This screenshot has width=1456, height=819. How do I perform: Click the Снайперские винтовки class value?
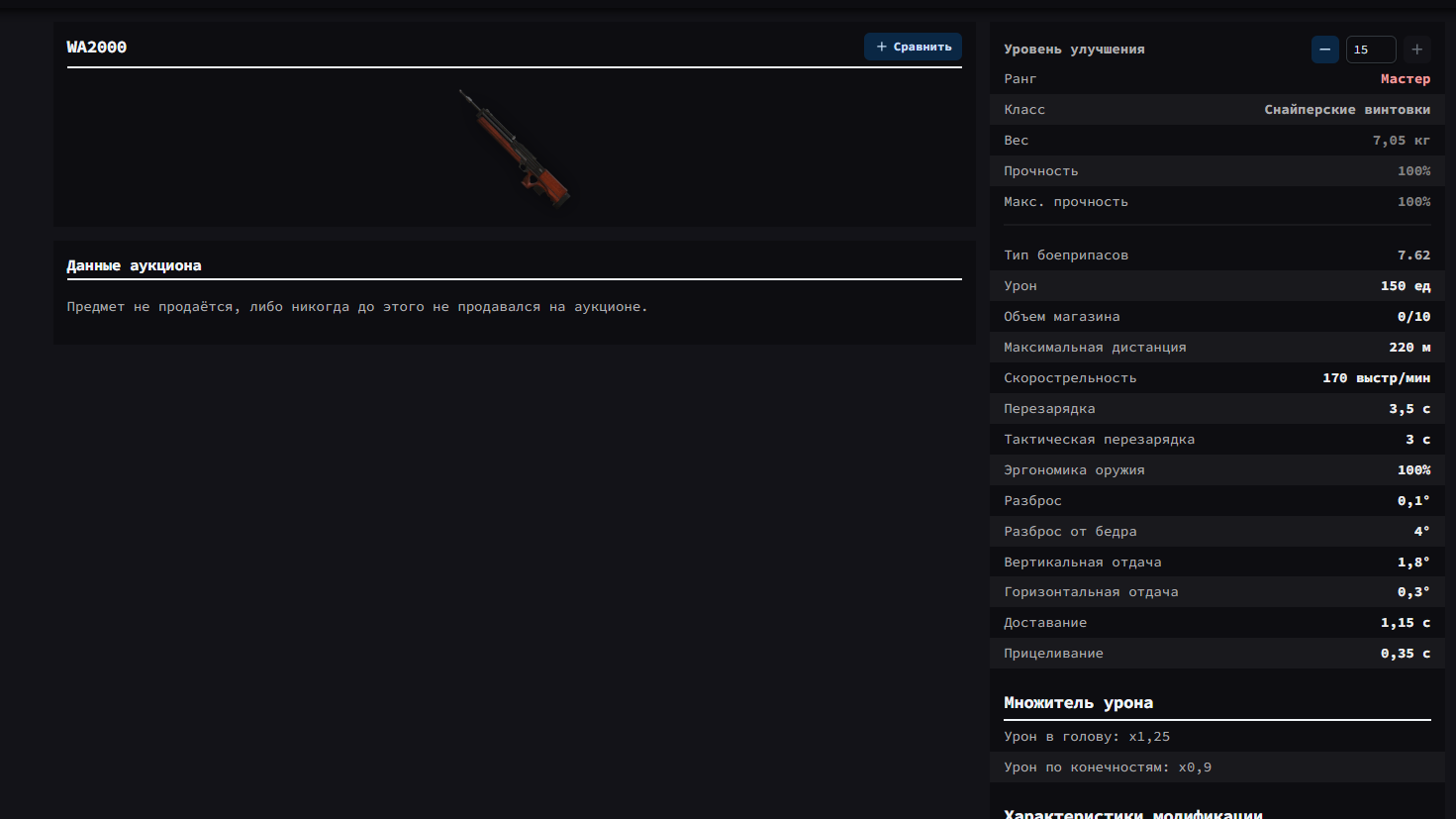coord(1347,110)
